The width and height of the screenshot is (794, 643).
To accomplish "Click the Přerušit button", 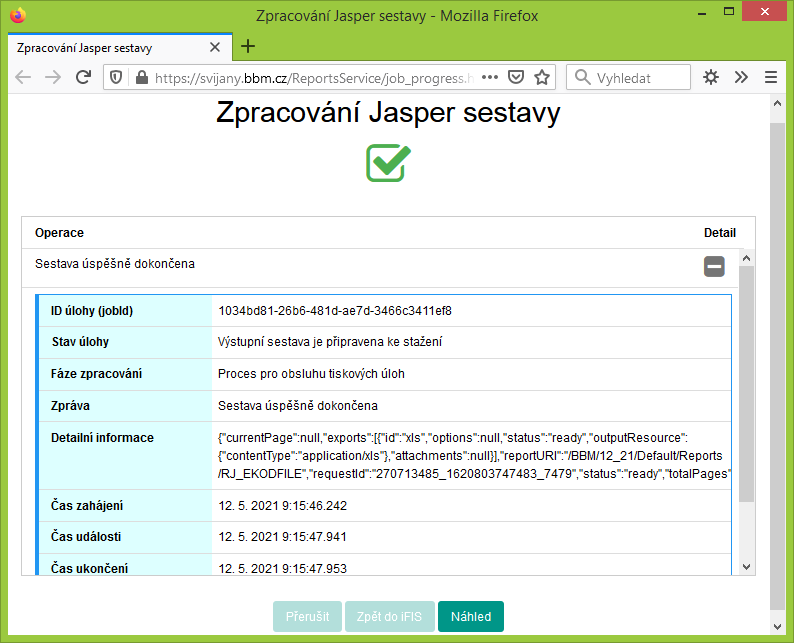I will pyautogui.click(x=307, y=616).
